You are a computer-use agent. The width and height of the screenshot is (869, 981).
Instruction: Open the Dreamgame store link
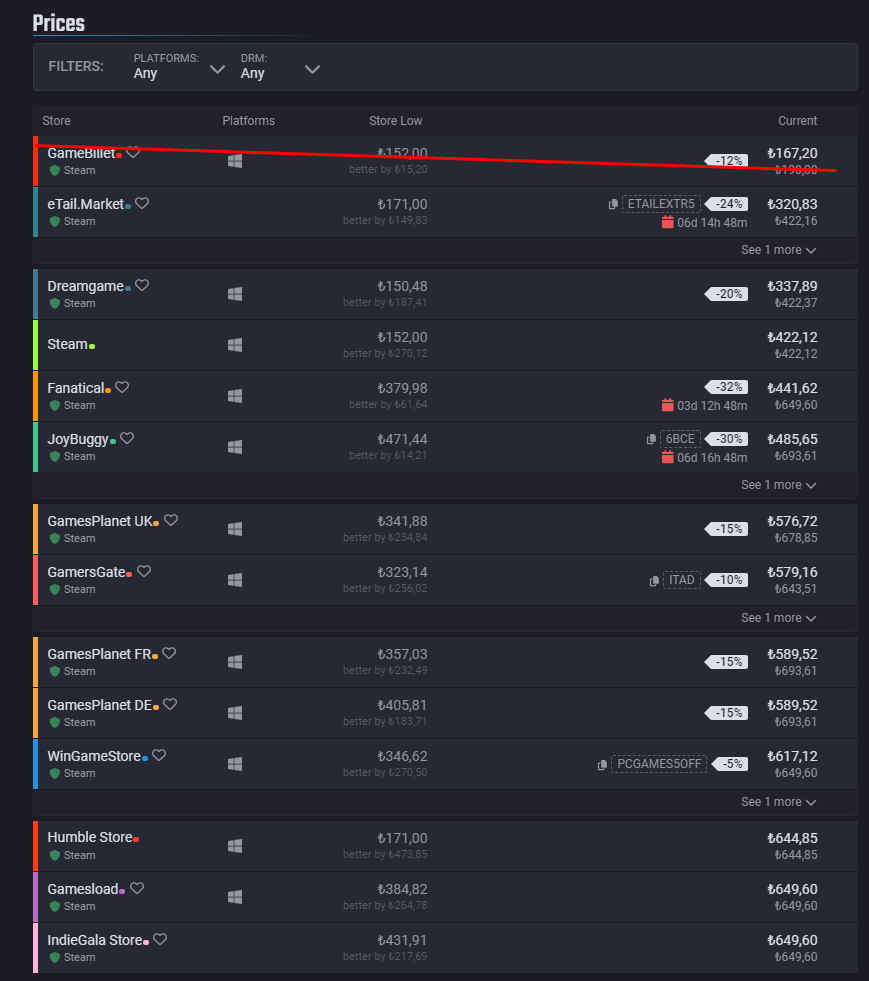85,286
